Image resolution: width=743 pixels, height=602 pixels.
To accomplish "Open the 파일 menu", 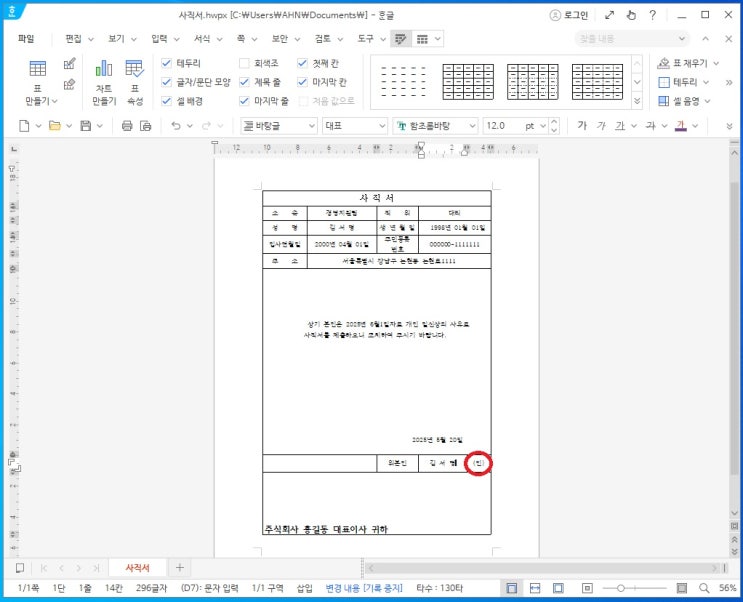I will pyautogui.click(x=26, y=39).
